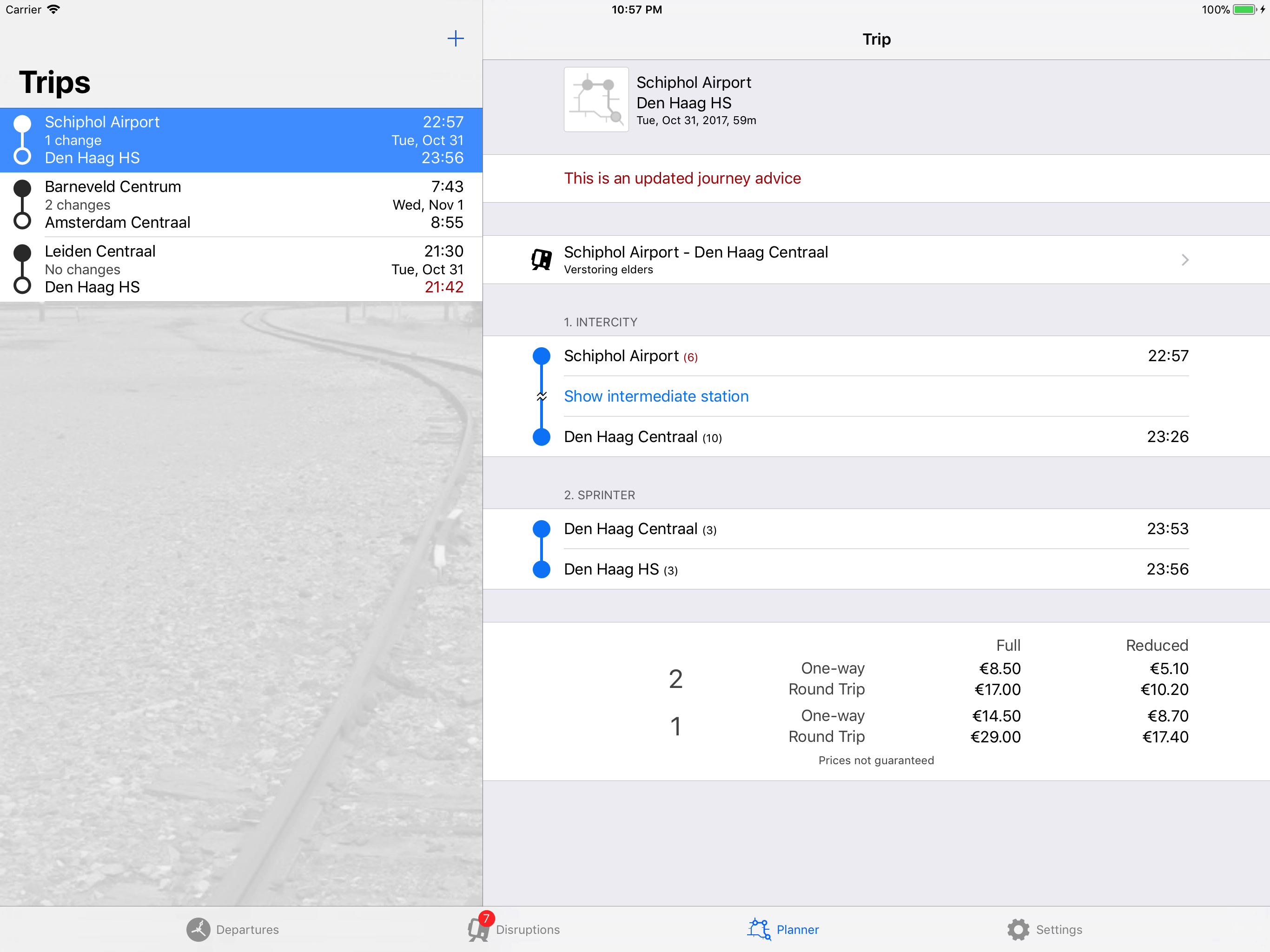This screenshot has width=1270, height=952.
Task: Tap Verstoring elders disruption notice
Action: 608,270
